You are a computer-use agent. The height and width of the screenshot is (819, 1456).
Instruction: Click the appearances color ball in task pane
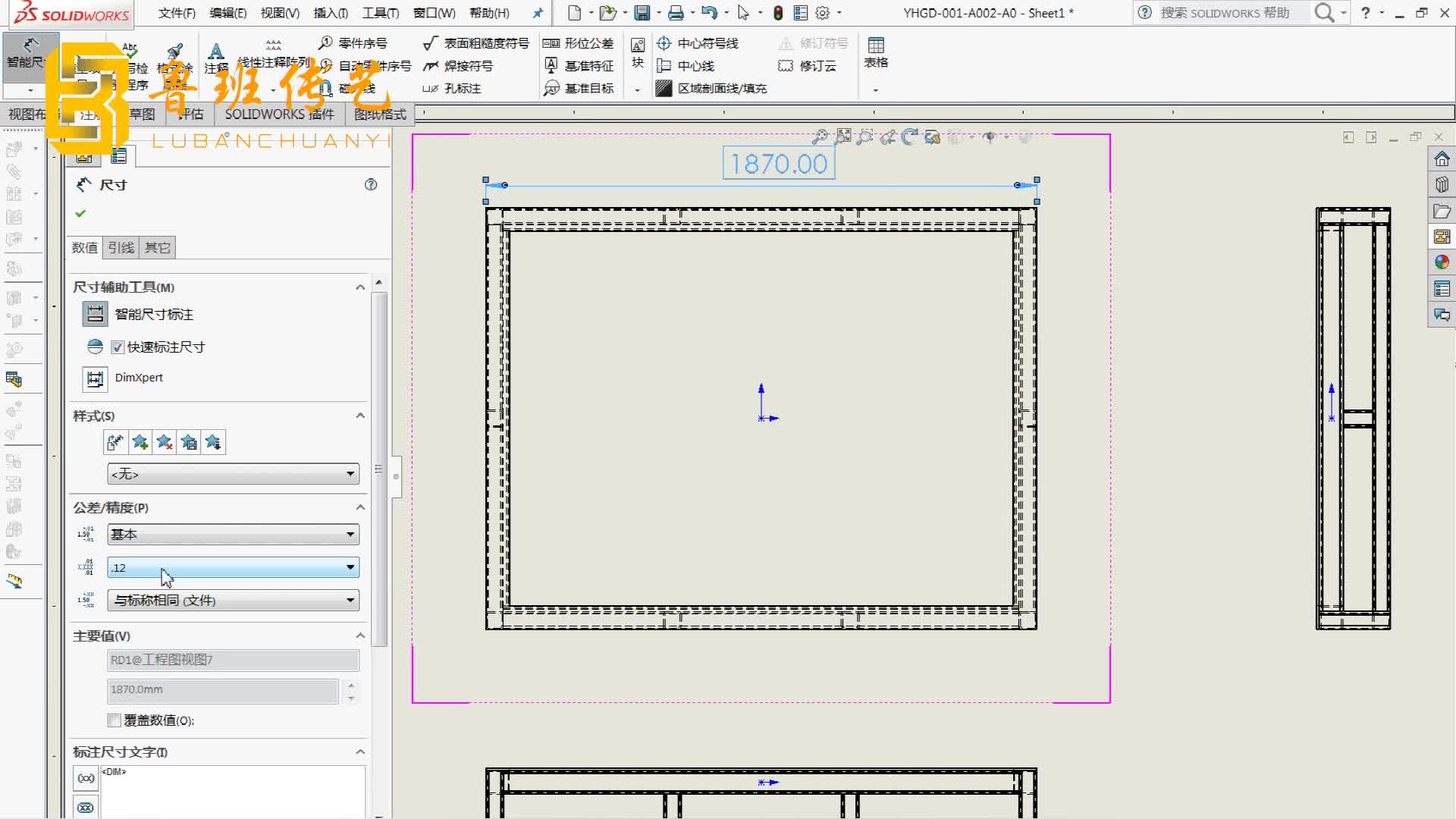pos(1442,262)
